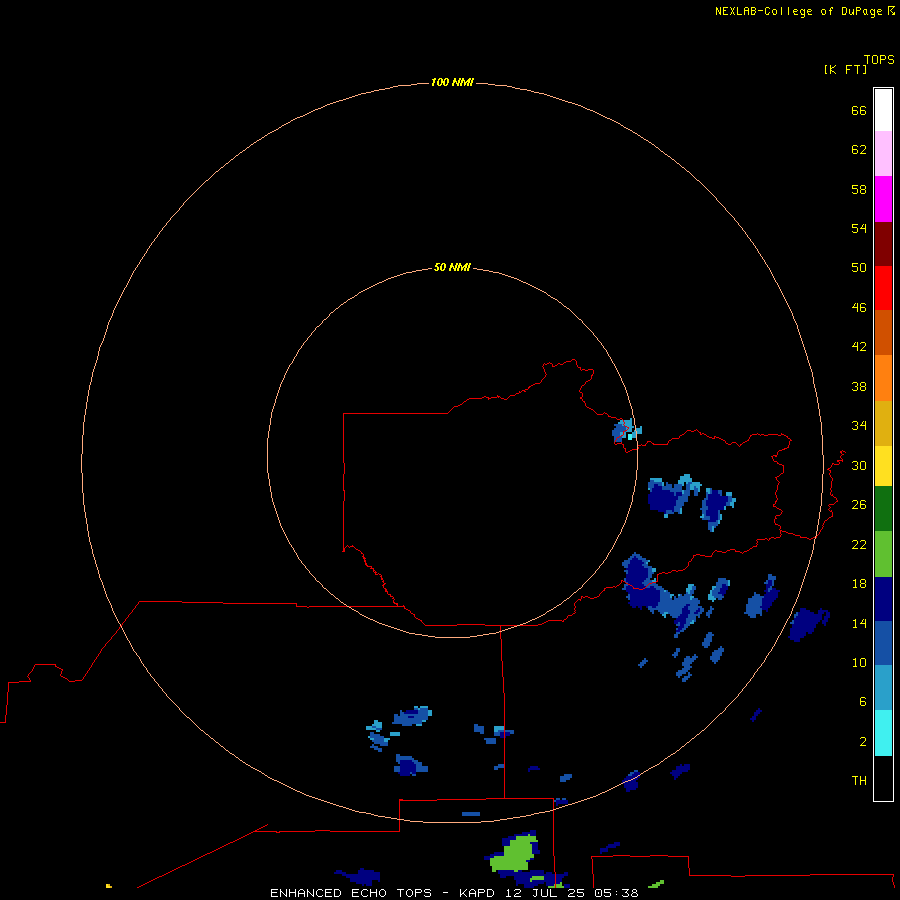
Task: Click the Enhanced Echo Tops KAPD caption
Action: pos(453,893)
